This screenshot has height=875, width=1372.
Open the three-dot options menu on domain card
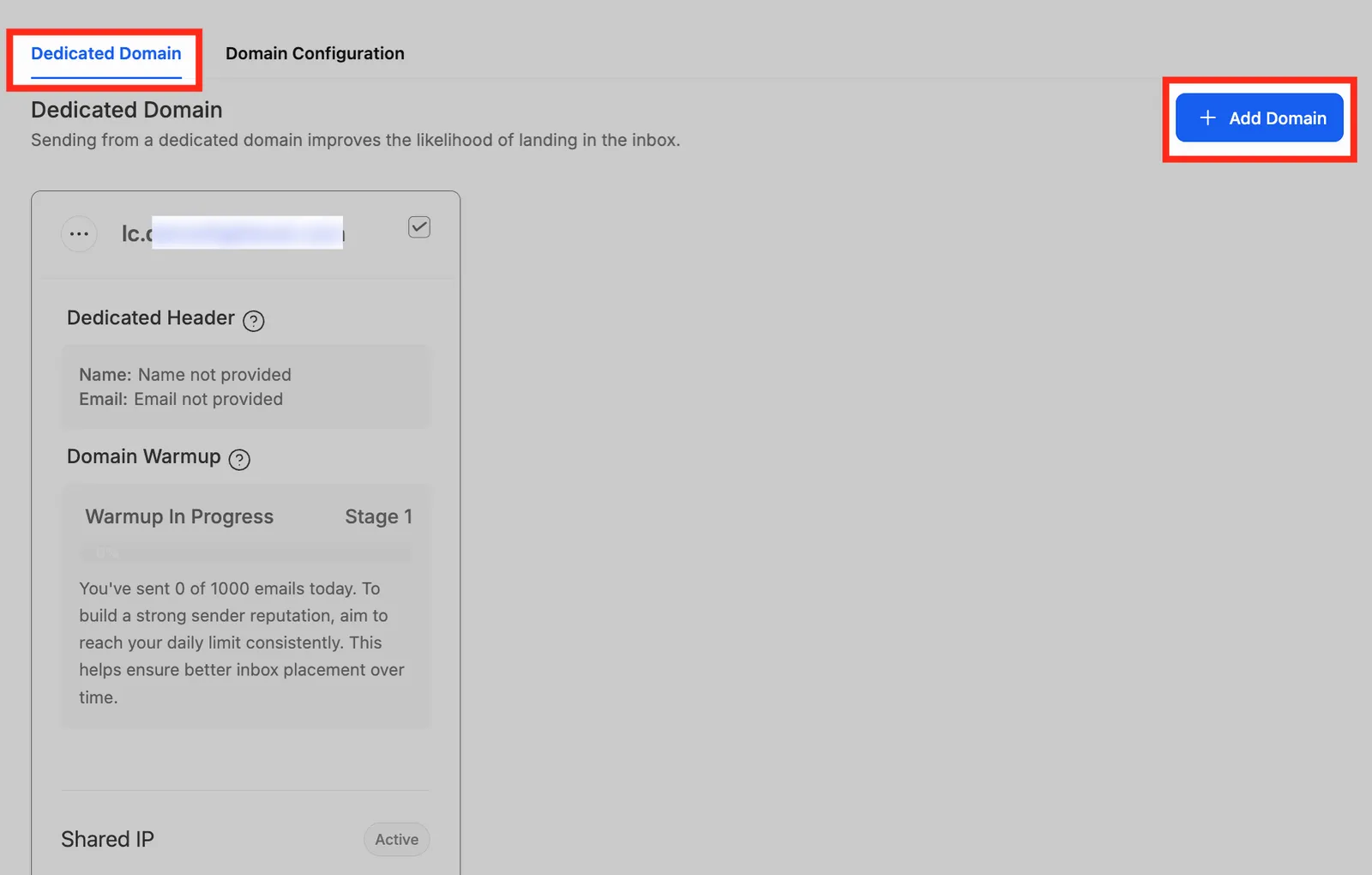79,234
